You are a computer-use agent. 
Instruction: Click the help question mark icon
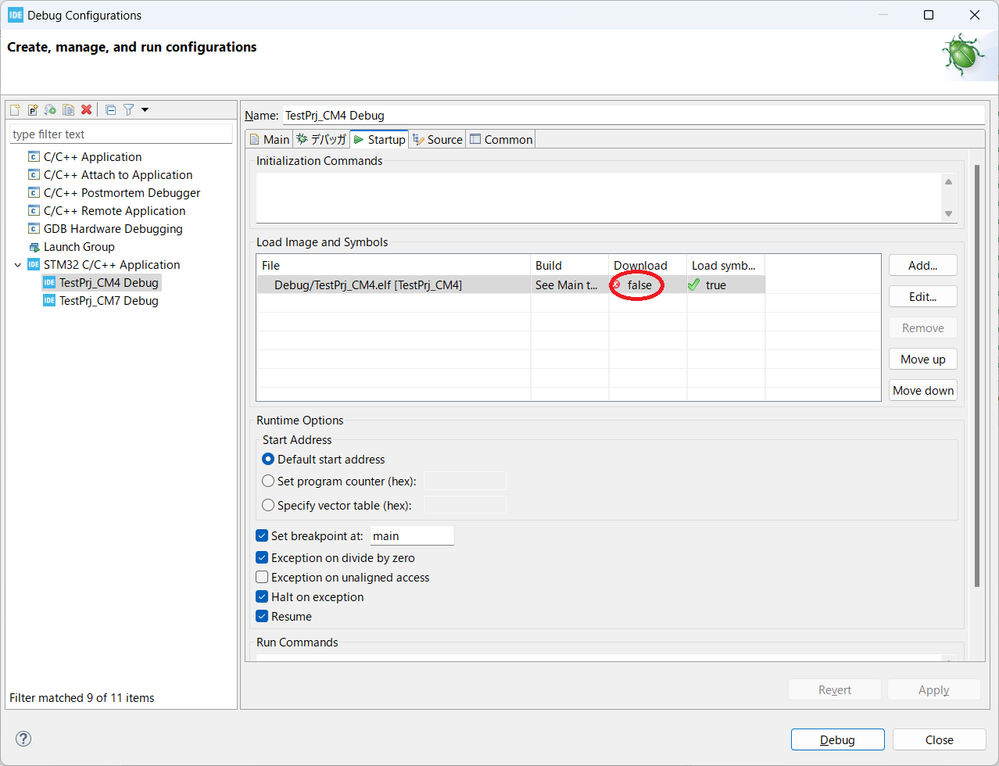(x=23, y=739)
